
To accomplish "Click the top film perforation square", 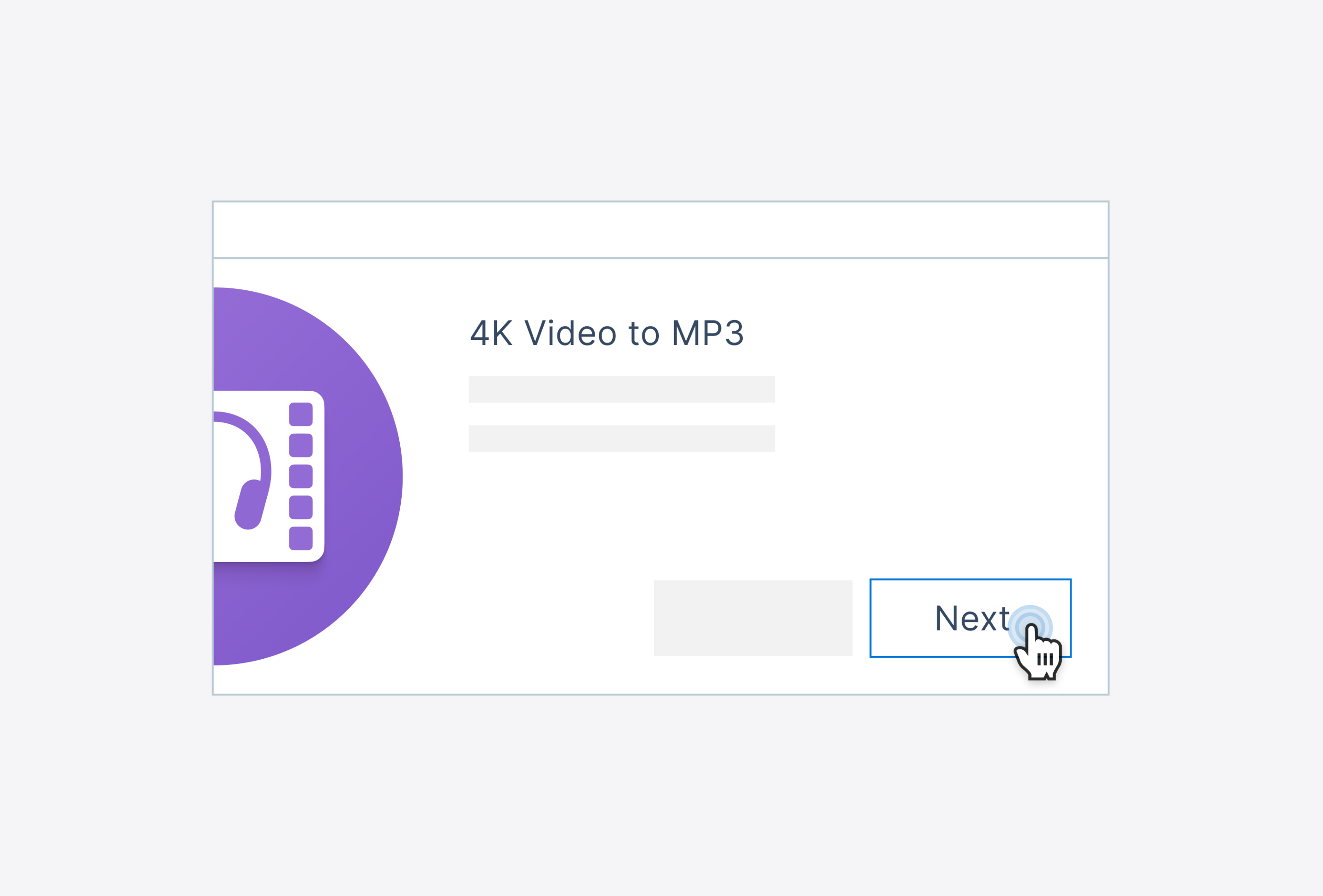I will (x=300, y=414).
